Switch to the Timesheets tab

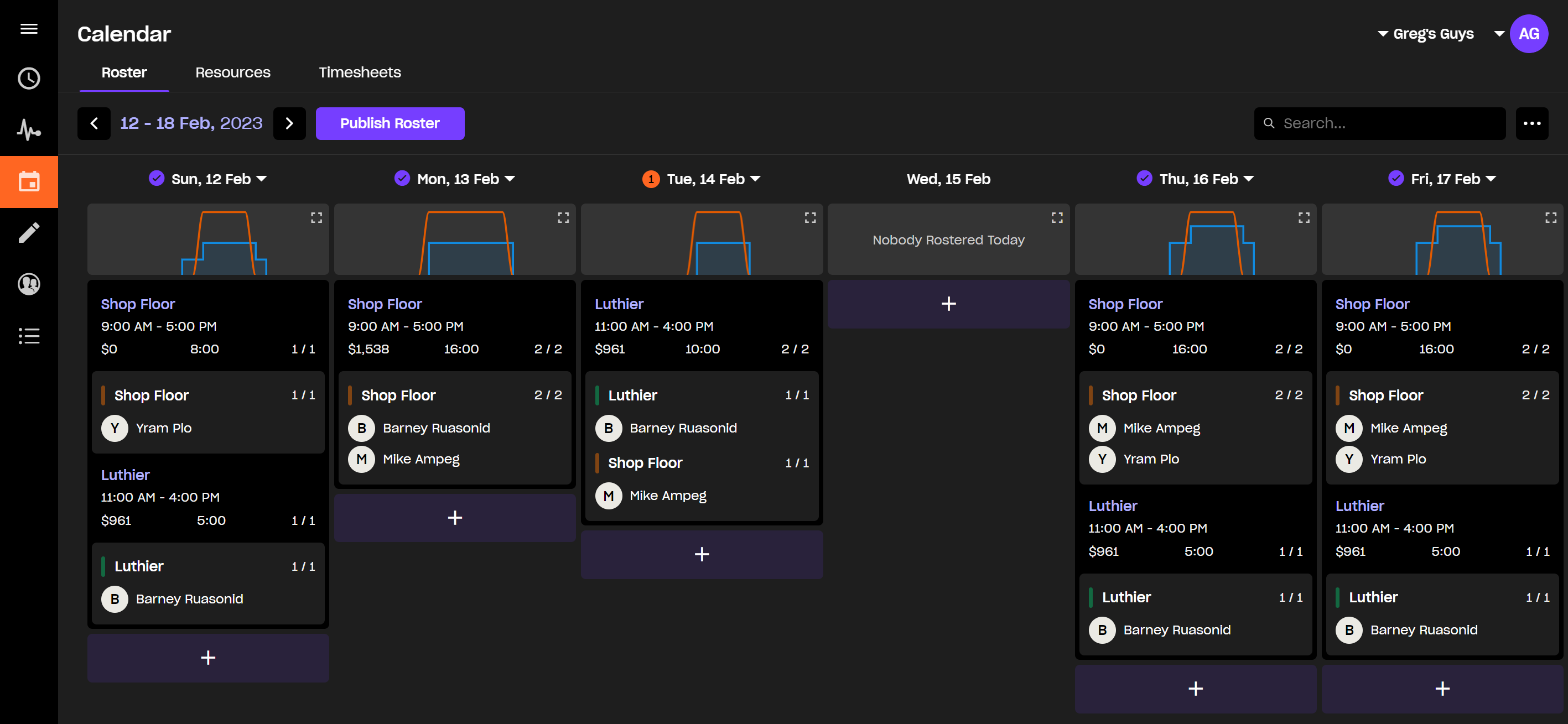click(x=360, y=72)
